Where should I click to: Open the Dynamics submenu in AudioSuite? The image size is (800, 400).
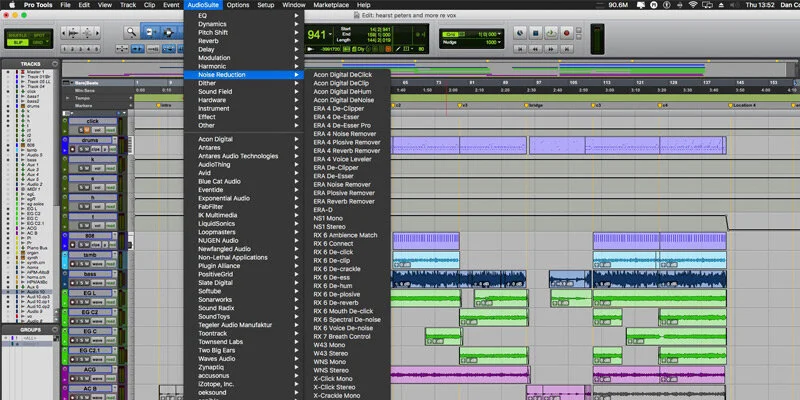[243, 24]
